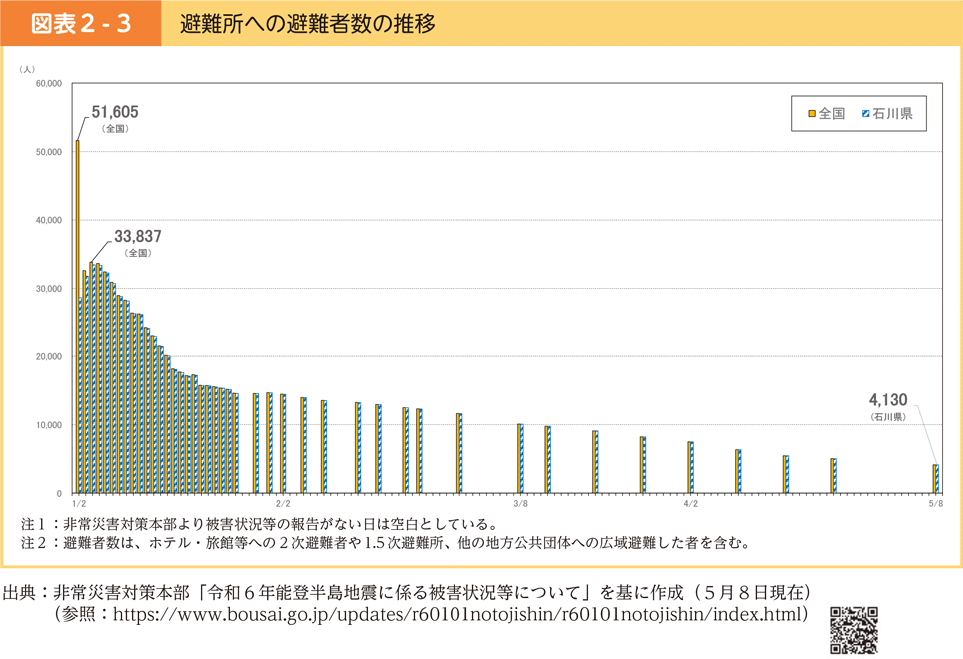Click the 図表2-3 figure number badge
Image resolution: width=963 pixels, height=659 pixels.
tap(80, 23)
